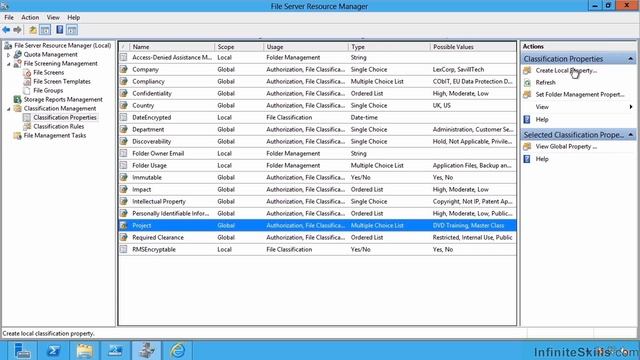Sort by the Possible Values column header

473,47
